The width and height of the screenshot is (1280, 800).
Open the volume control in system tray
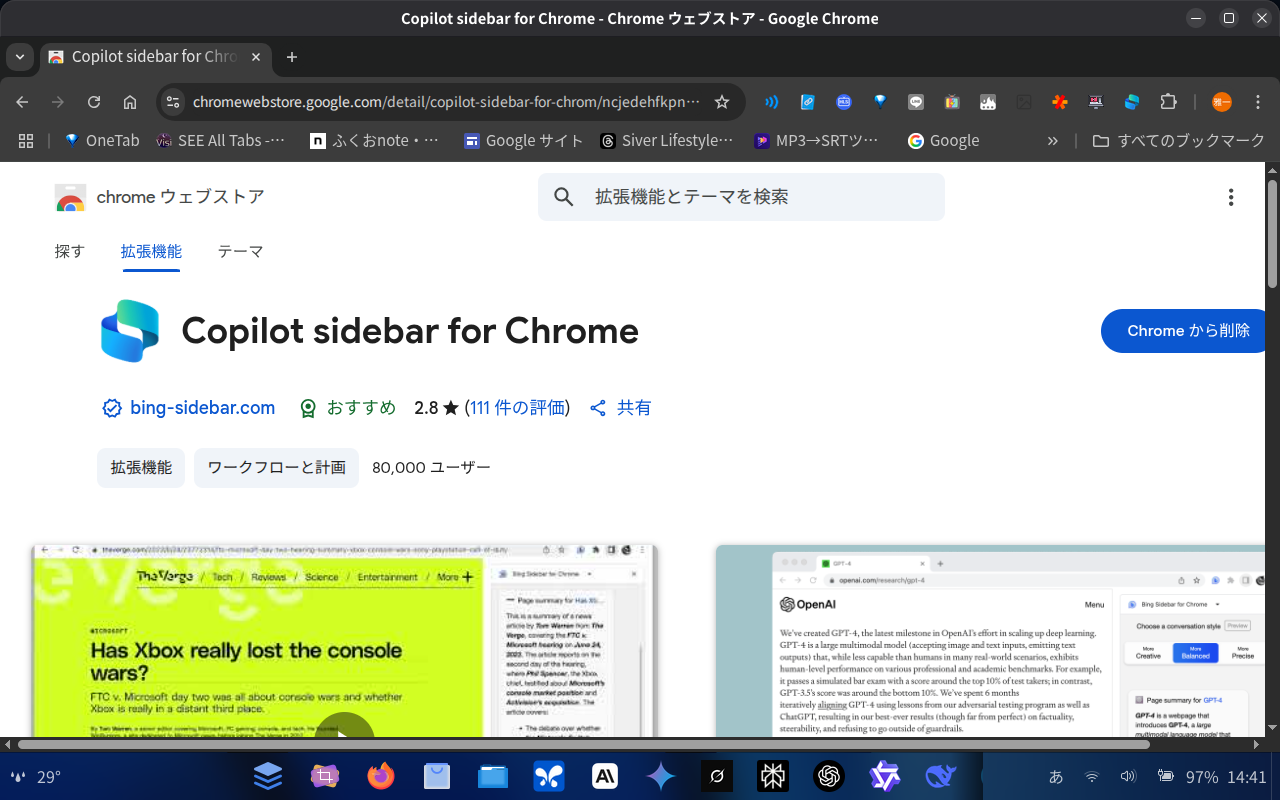(x=1128, y=776)
